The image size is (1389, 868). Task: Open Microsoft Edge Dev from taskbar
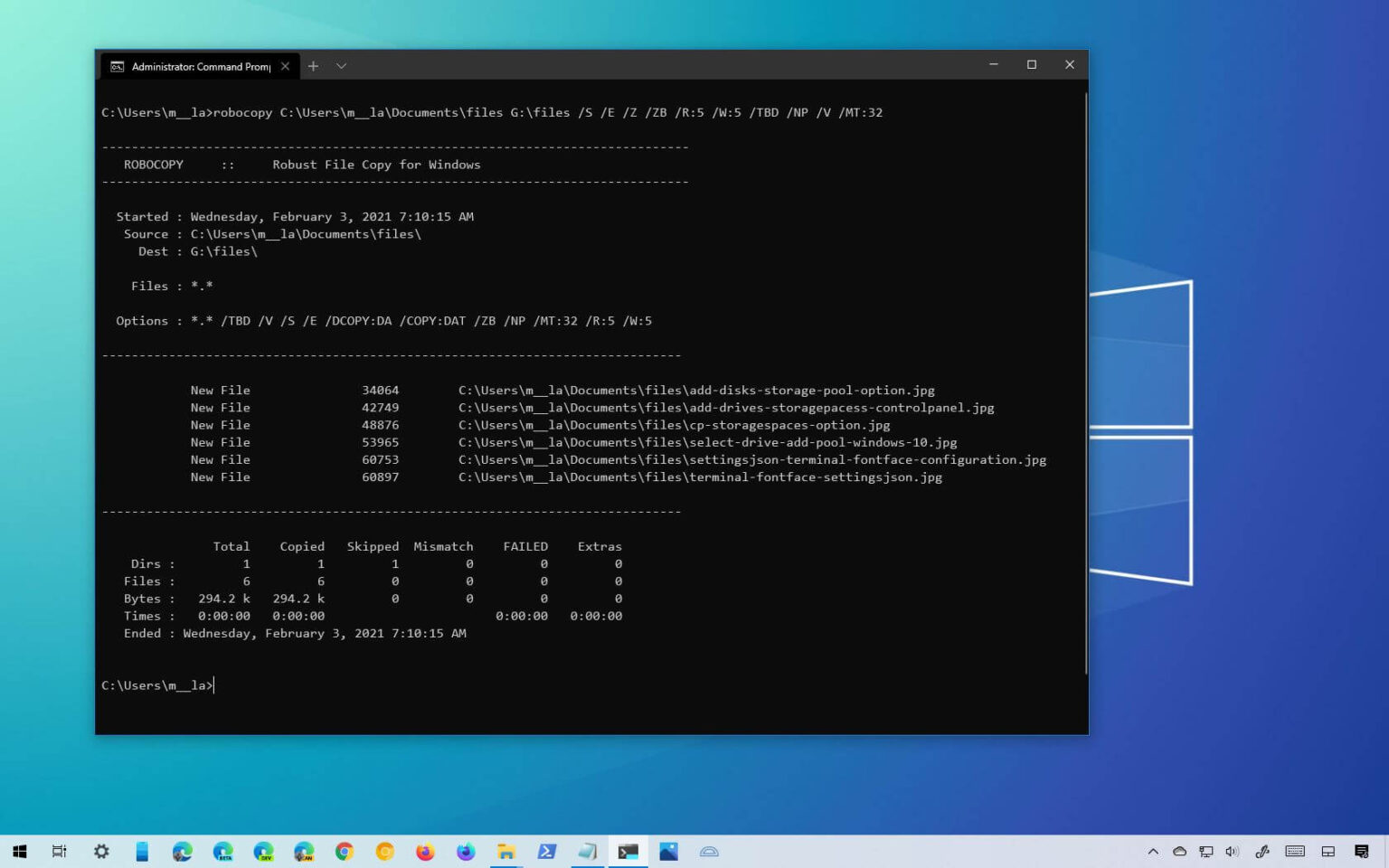point(263,852)
